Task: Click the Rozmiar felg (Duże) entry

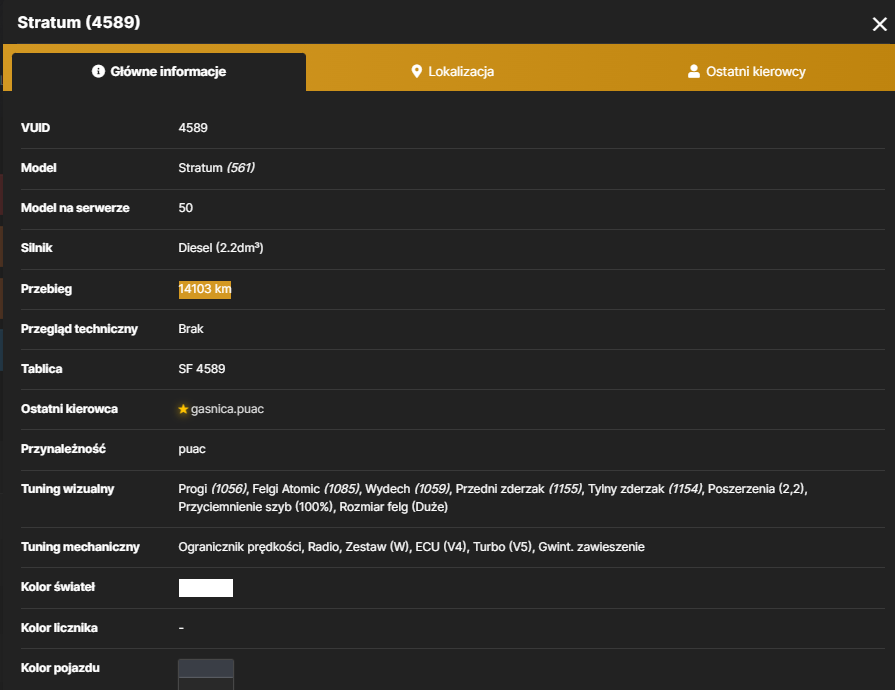Action: 394,507
